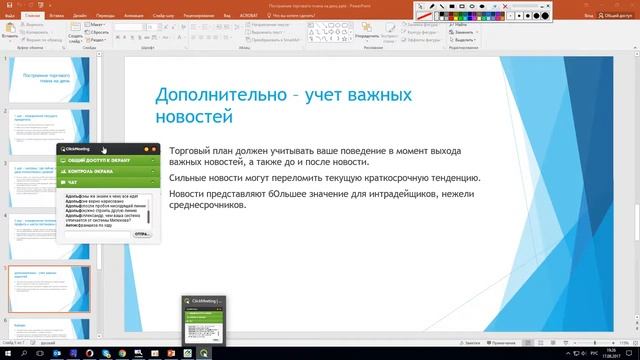The width and height of the screenshot is (640, 360).
Task: Toggle bold formatting
Action: coord(118,38)
